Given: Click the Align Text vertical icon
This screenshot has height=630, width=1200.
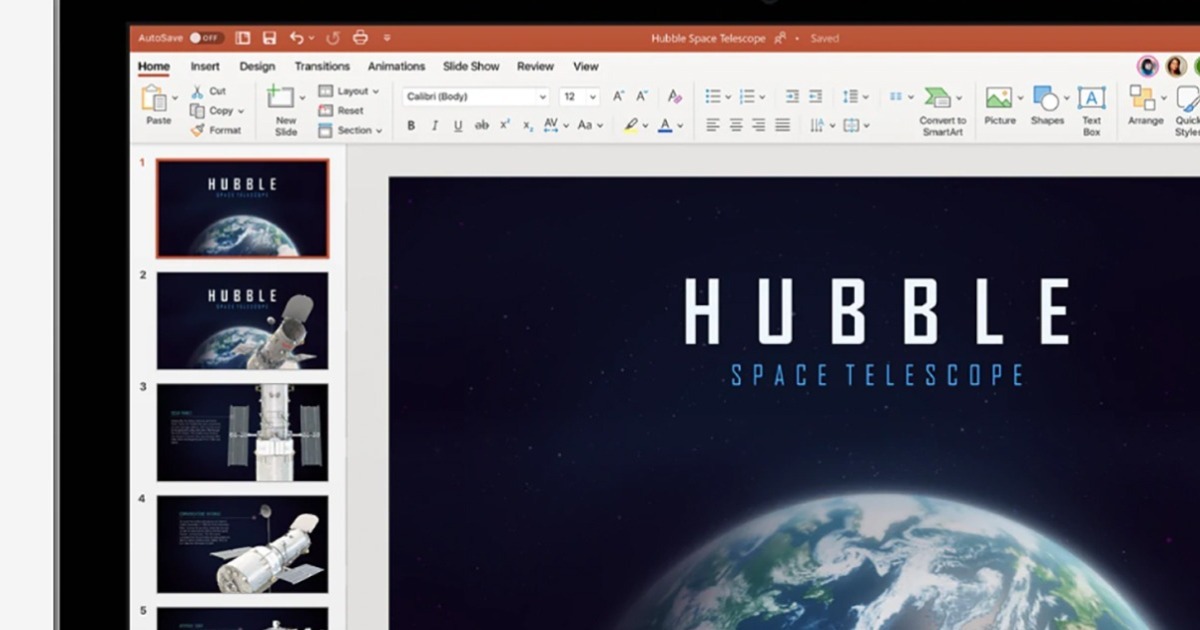Looking at the screenshot, I should tap(851, 126).
